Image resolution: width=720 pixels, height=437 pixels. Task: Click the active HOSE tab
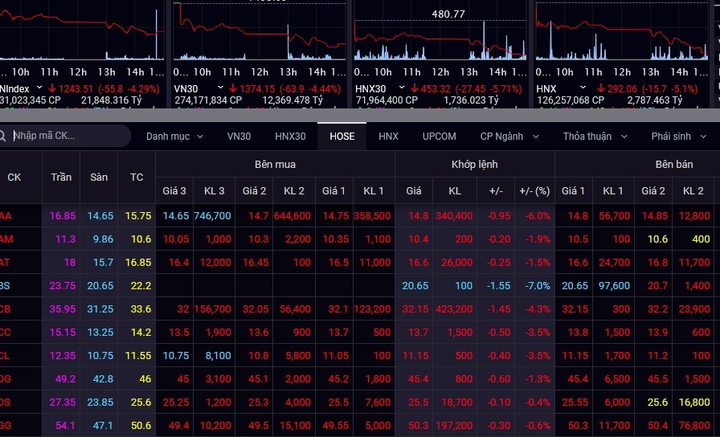pyautogui.click(x=342, y=136)
